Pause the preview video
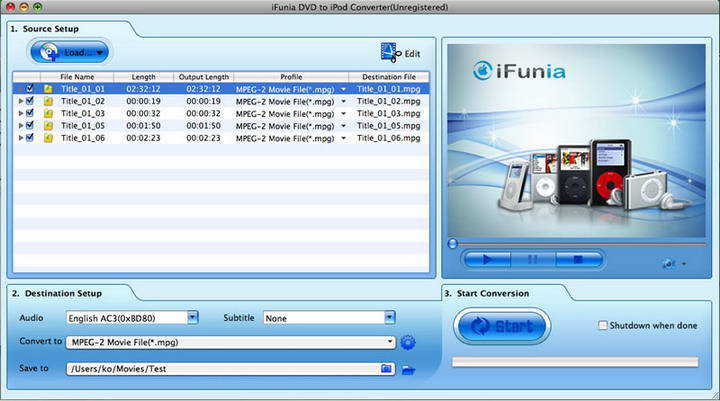The image size is (720, 401). point(533,260)
